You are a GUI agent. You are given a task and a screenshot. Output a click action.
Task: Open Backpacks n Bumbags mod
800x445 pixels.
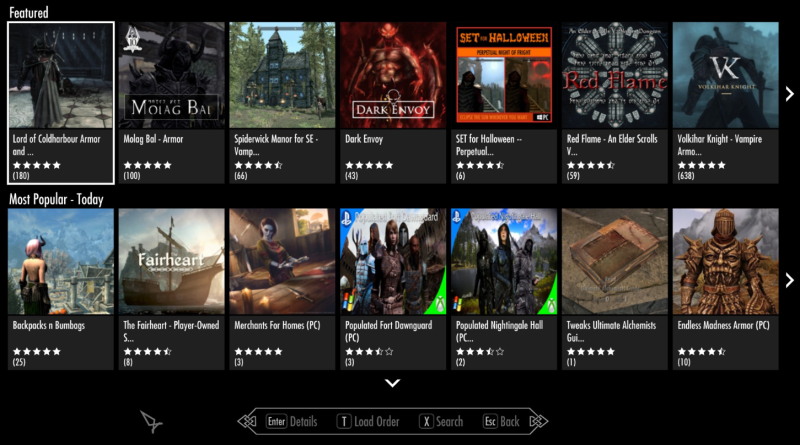(x=61, y=289)
